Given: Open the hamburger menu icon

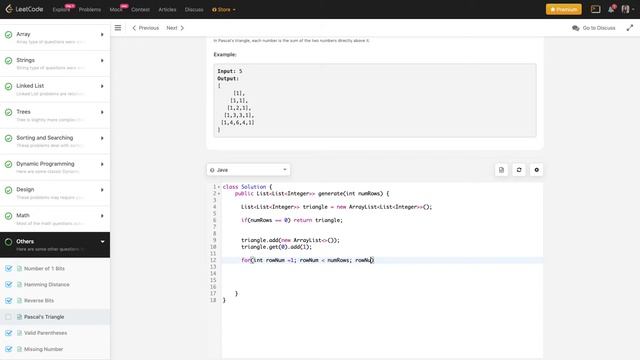Looking at the screenshot, I should coord(118,28).
